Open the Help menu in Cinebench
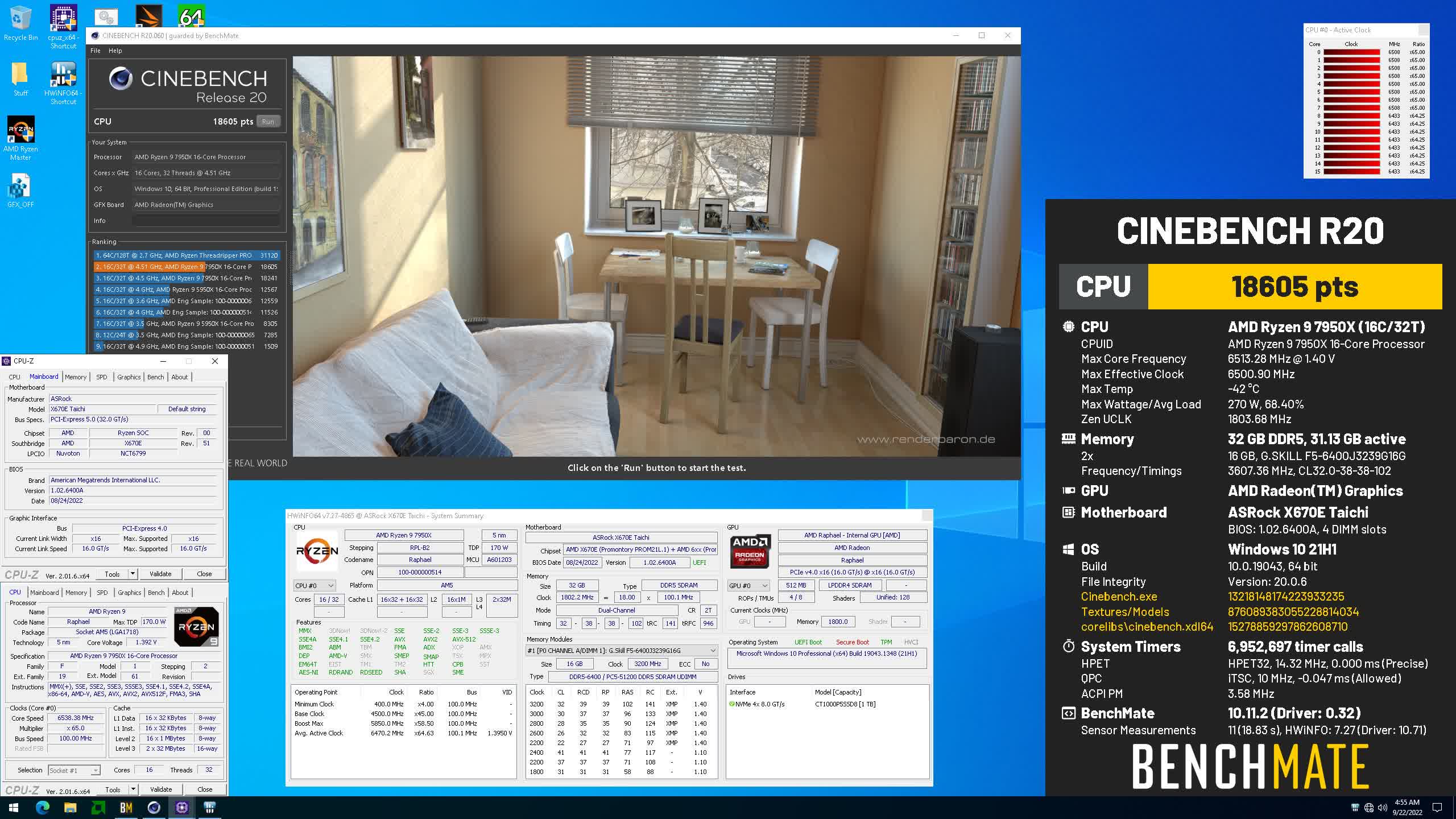The image size is (1456, 819). [x=115, y=51]
